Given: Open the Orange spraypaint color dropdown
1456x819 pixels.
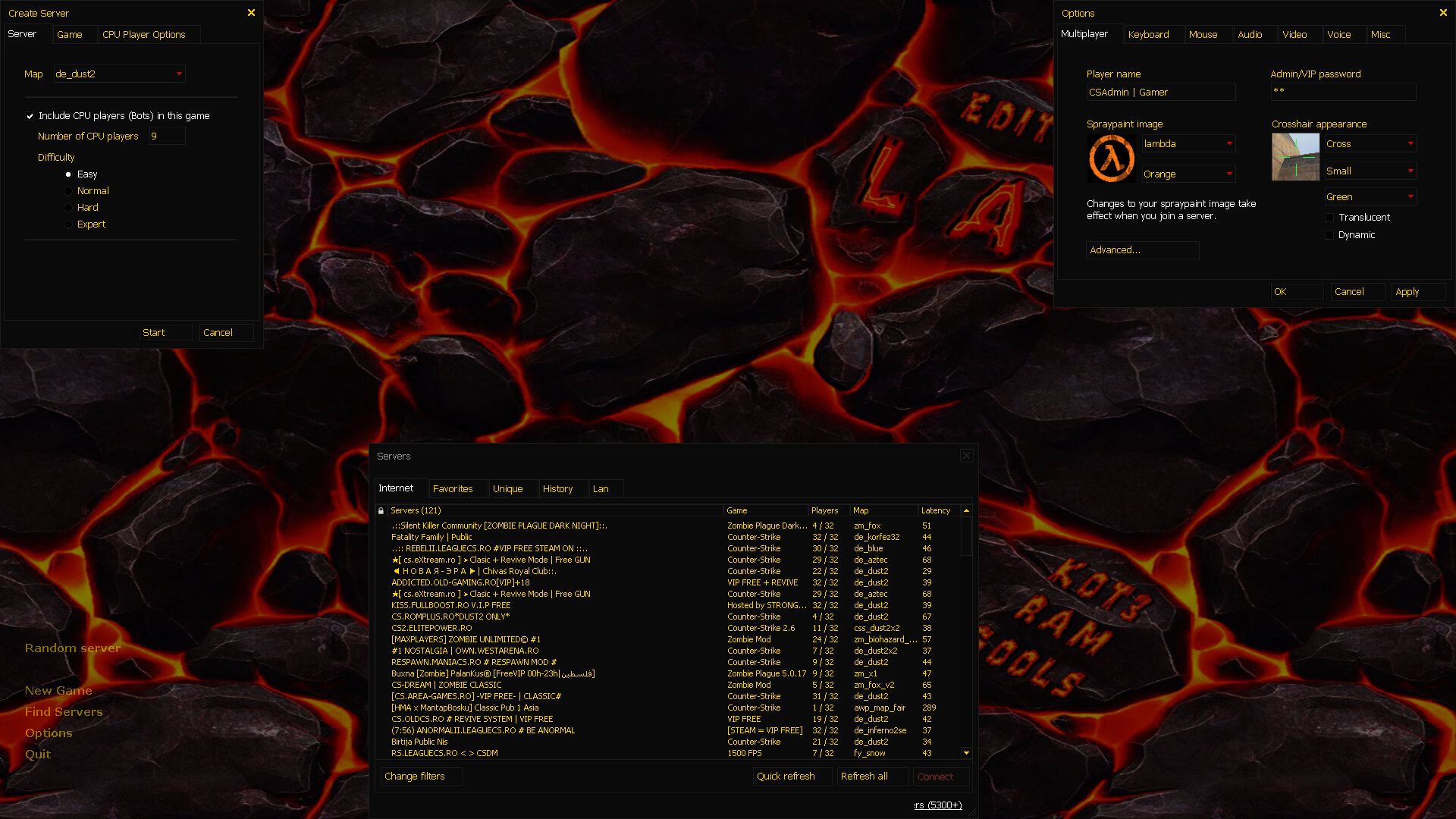Looking at the screenshot, I should point(1188,174).
